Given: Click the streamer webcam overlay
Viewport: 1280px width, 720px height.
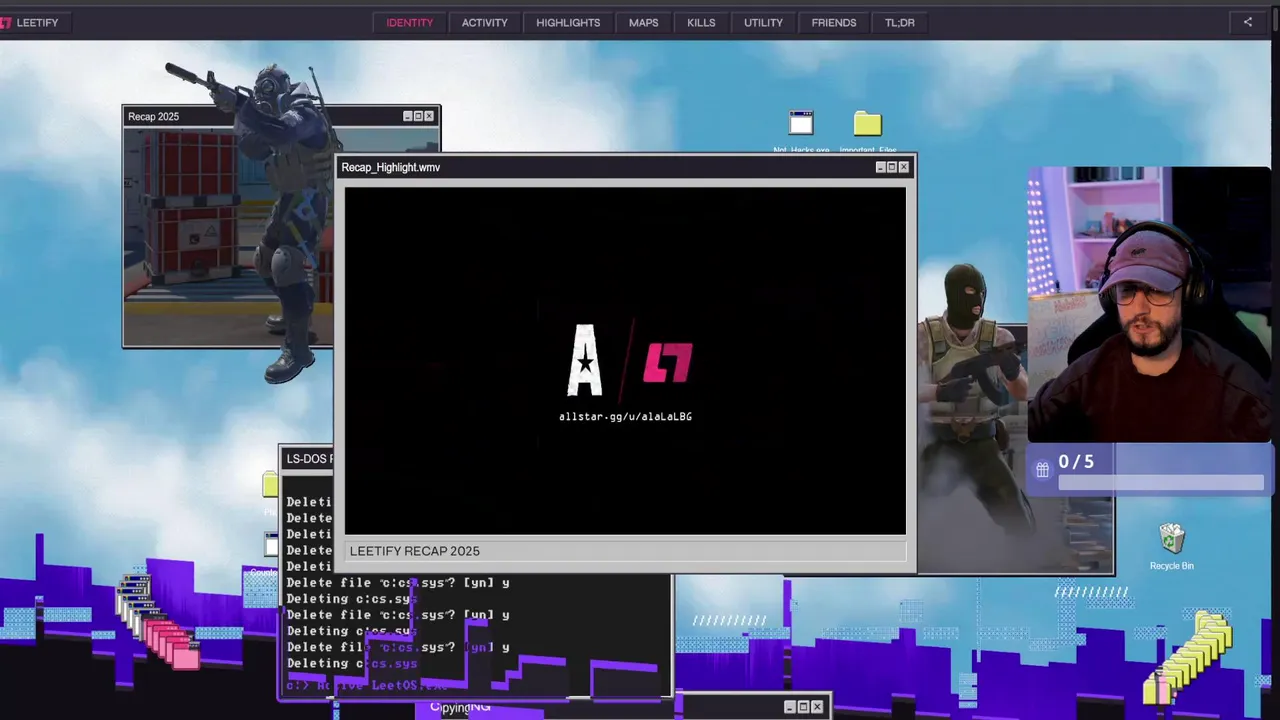Looking at the screenshot, I should [x=1150, y=304].
